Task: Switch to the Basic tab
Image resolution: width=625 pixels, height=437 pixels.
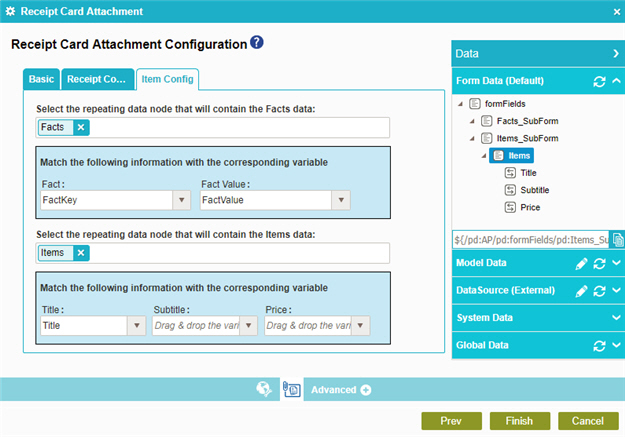Action: click(x=41, y=79)
